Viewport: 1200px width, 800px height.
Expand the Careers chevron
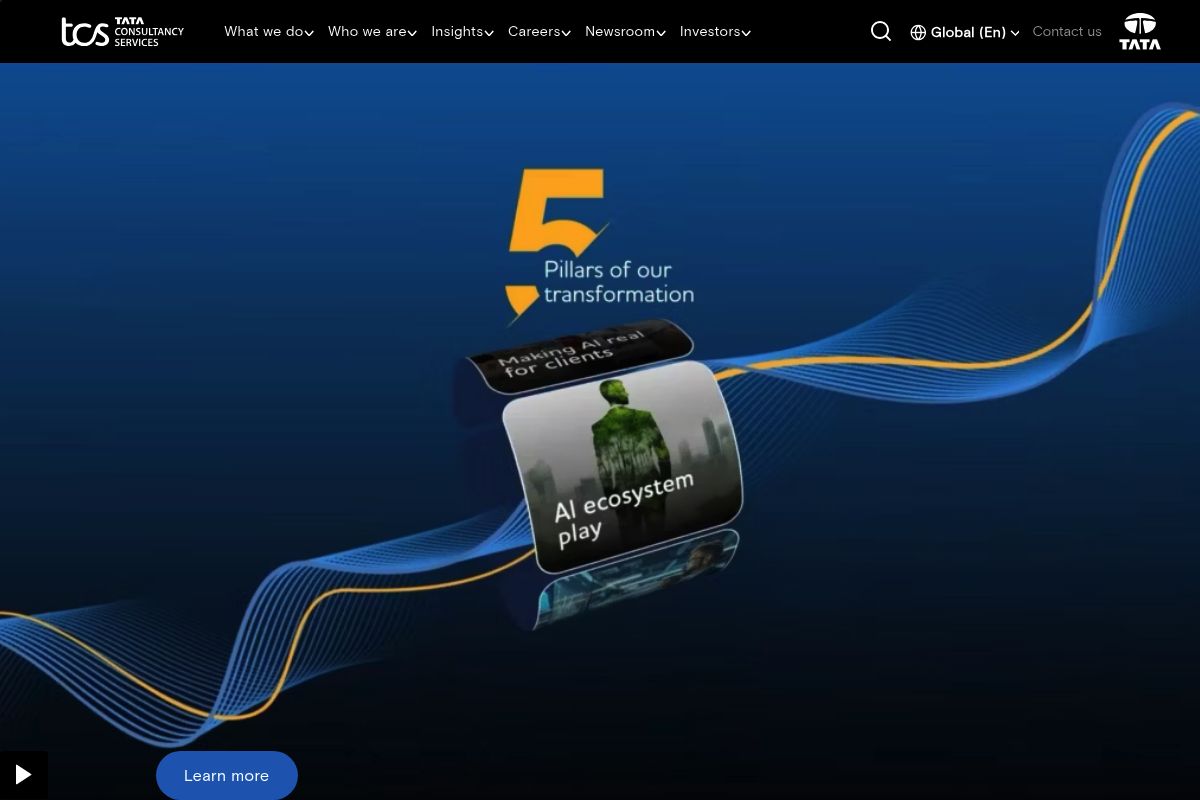click(566, 33)
